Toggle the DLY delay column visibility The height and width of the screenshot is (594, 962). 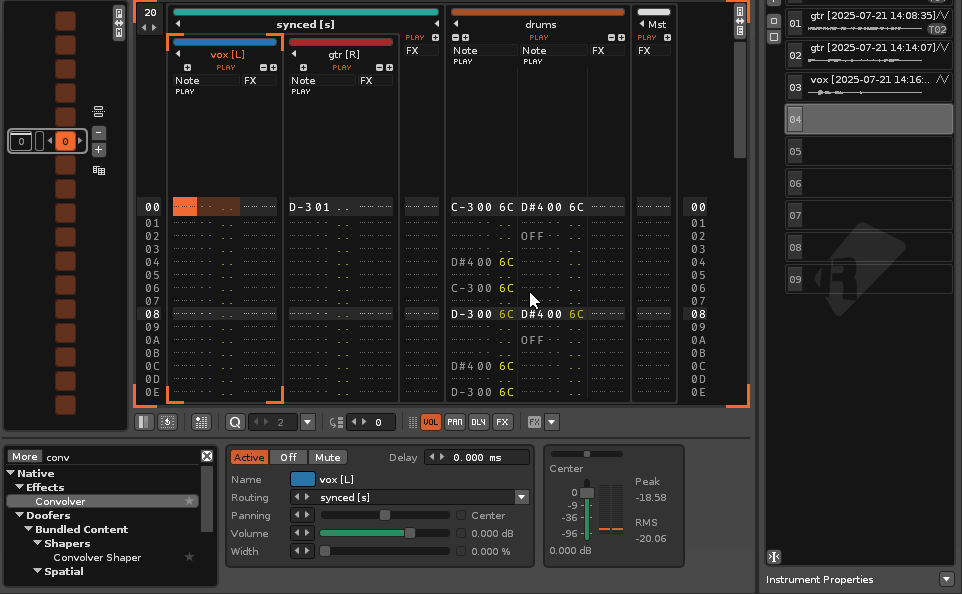pyautogui.click(x=479, y=422)
